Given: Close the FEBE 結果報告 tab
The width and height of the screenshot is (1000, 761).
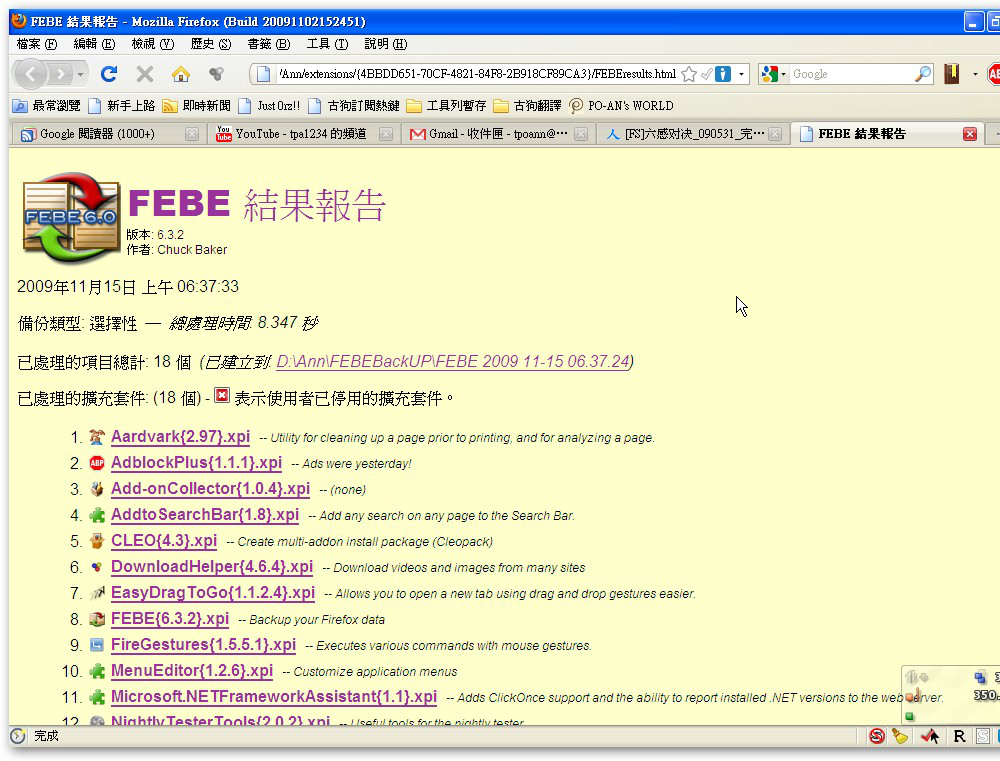Looking at the screenshot, I should pyautogui.click(x=969, y=134).
